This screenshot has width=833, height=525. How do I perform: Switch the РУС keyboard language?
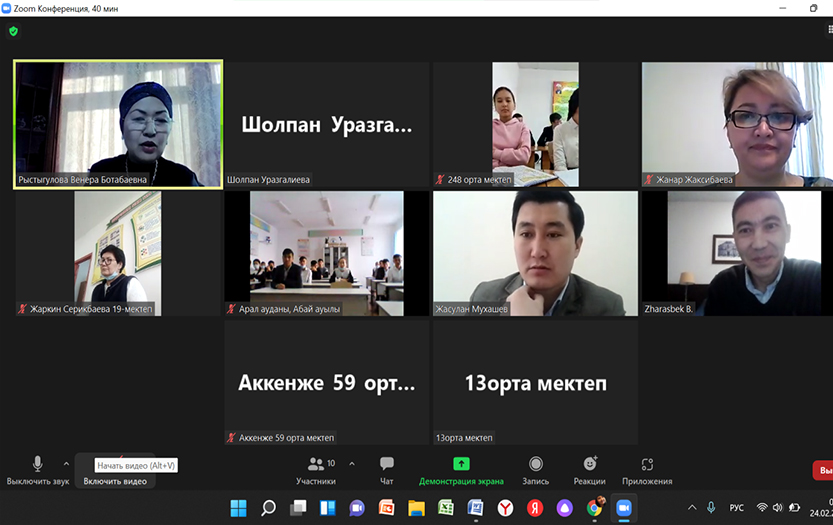[737, 508]
